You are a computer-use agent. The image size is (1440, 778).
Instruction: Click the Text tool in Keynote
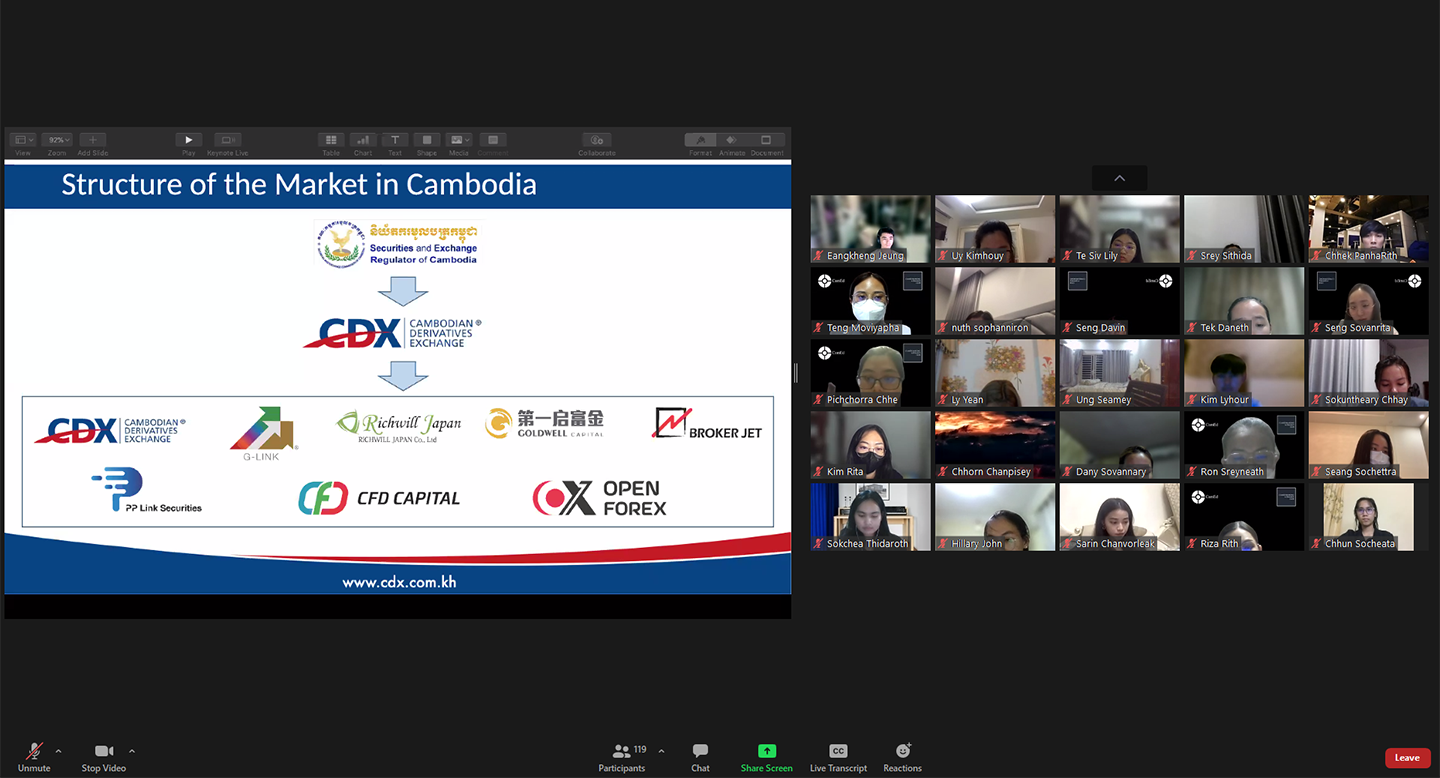tap(395, 140)
